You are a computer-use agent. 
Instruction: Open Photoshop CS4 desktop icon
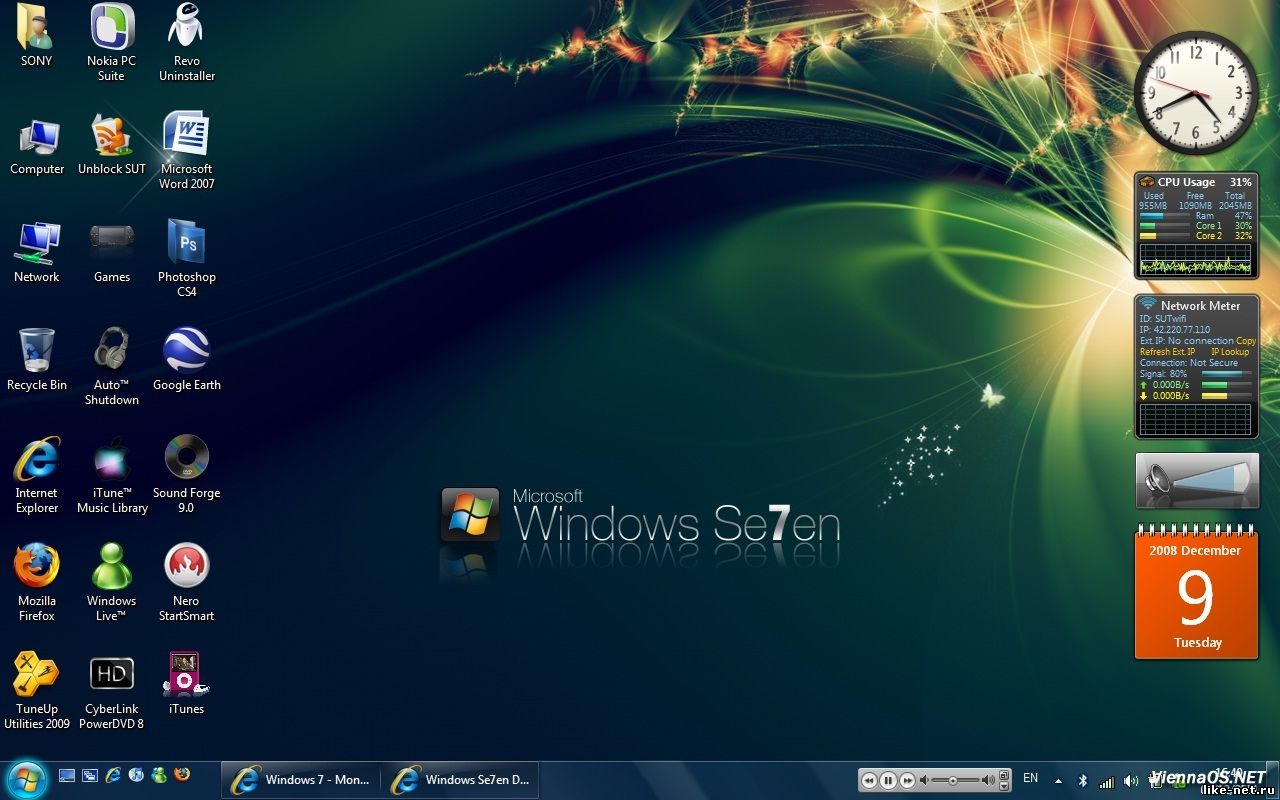186,244
